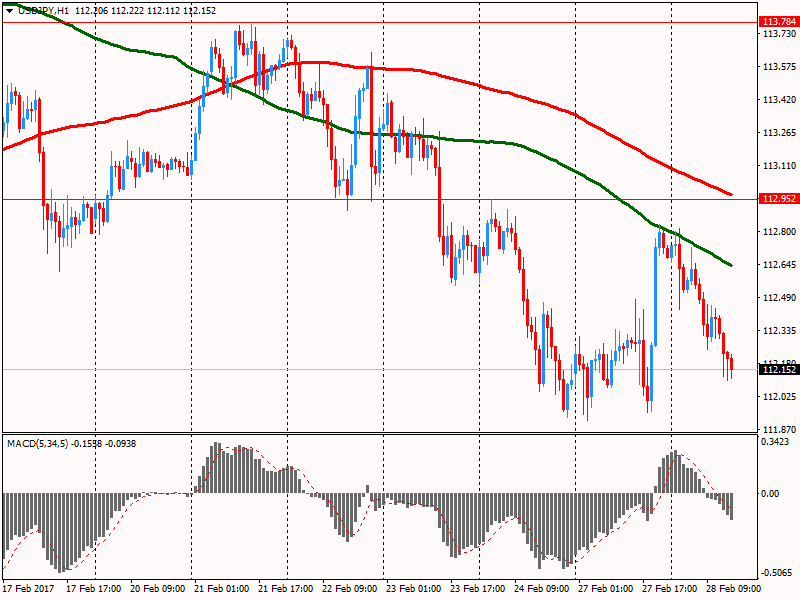Select the 17 Feb 2017 time label
This screenshot has width=800, height=600.
pyautogui.click(x=27, y=588)
